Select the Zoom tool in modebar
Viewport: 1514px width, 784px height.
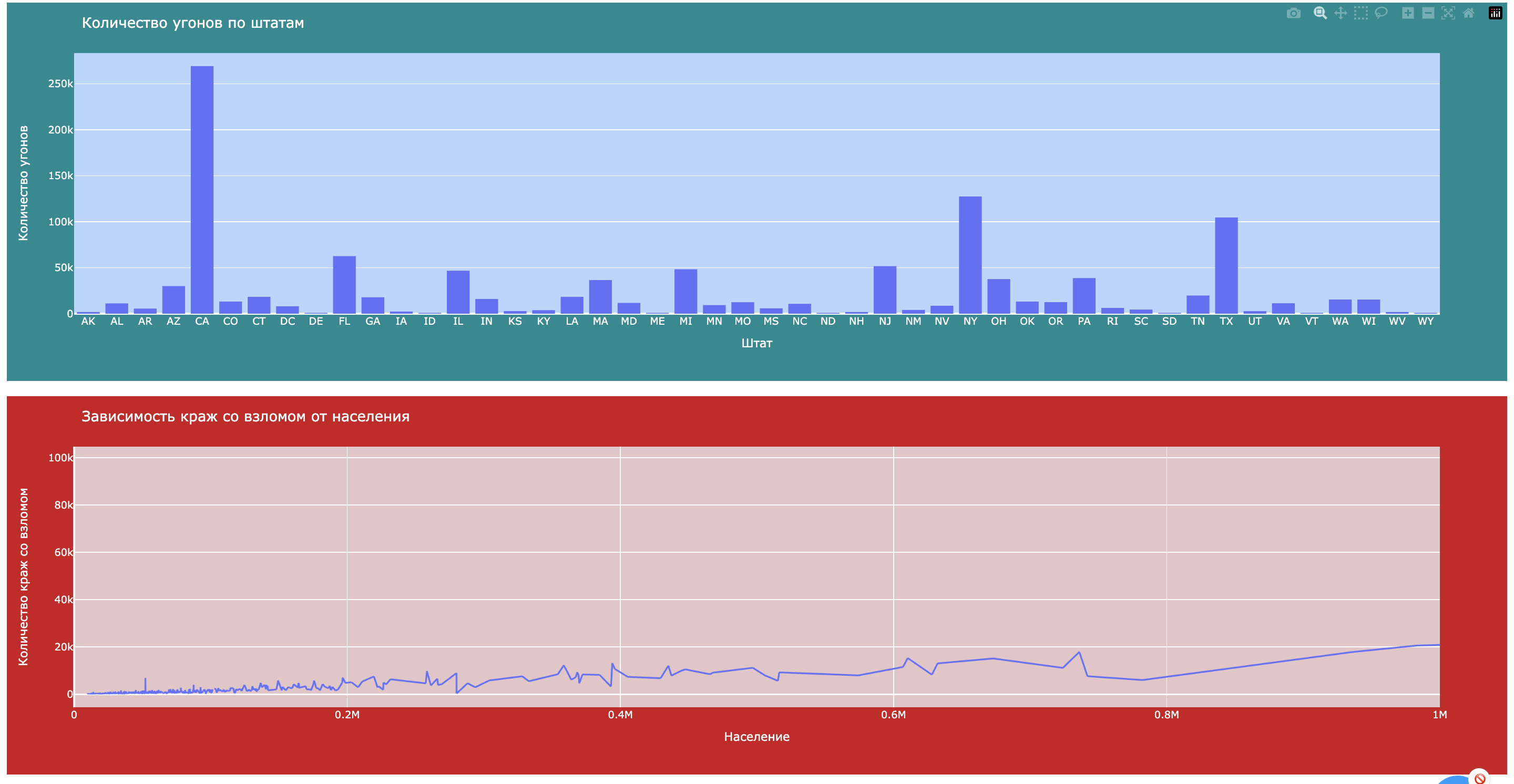click(x=1320, y=13)
